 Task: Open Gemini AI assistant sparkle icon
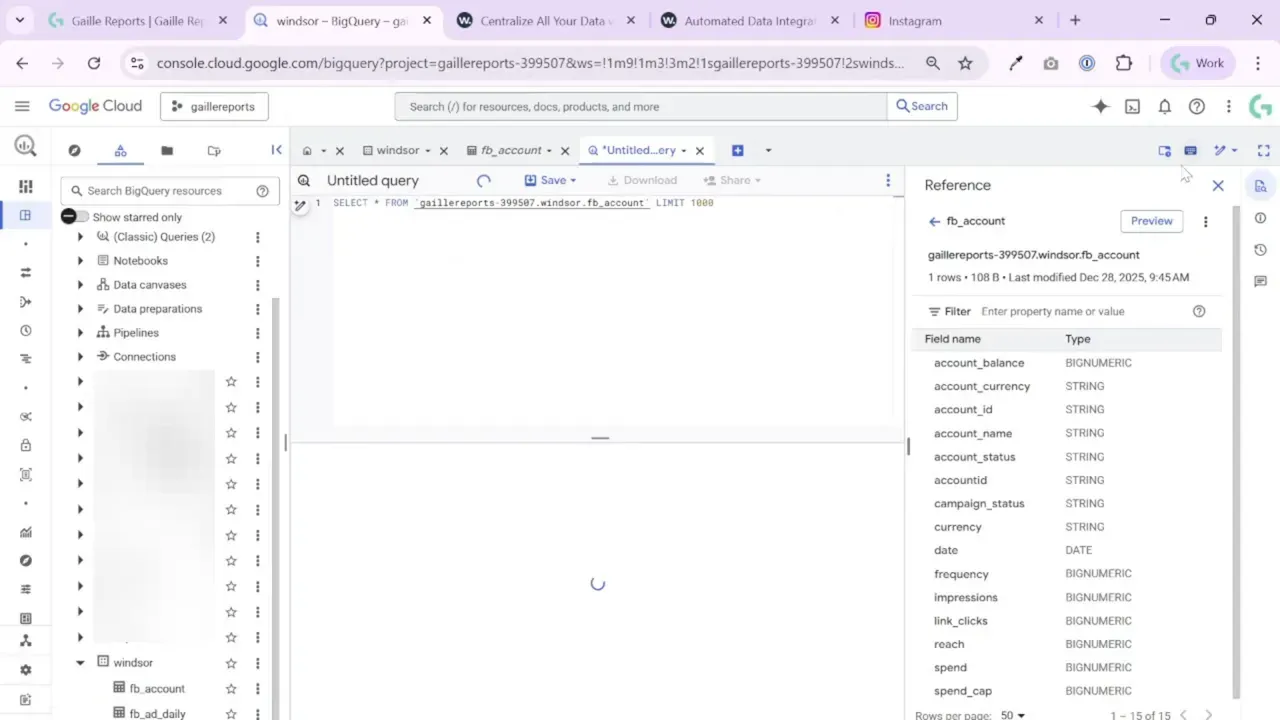1101,106
